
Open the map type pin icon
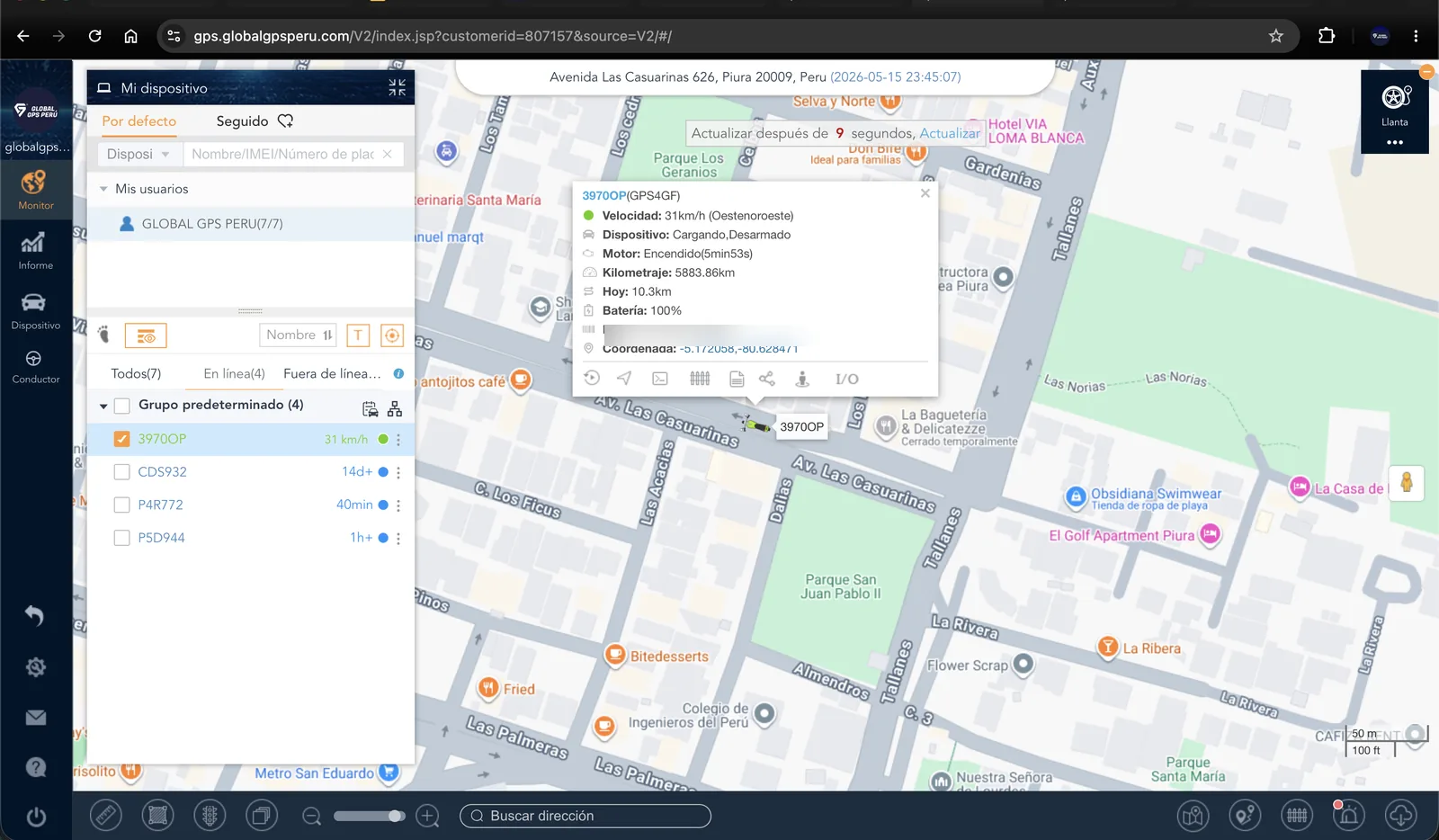[1193, 816]
